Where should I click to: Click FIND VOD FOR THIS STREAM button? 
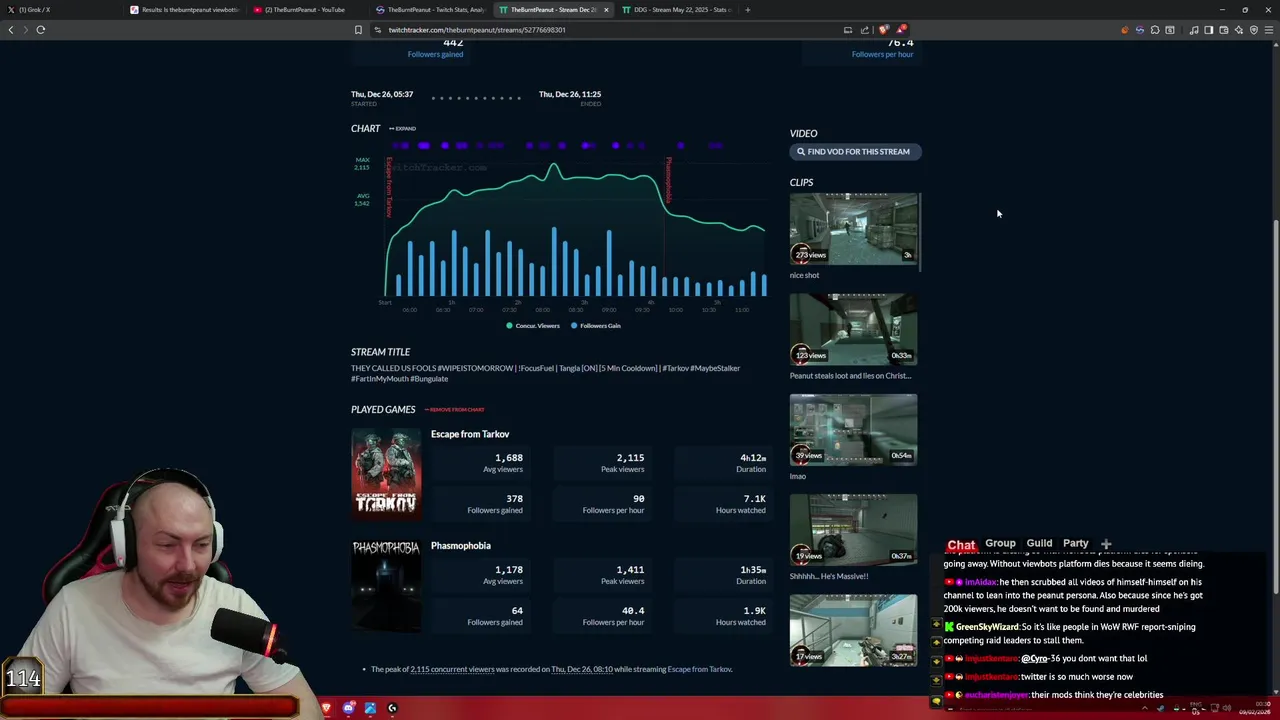[855, 152]
